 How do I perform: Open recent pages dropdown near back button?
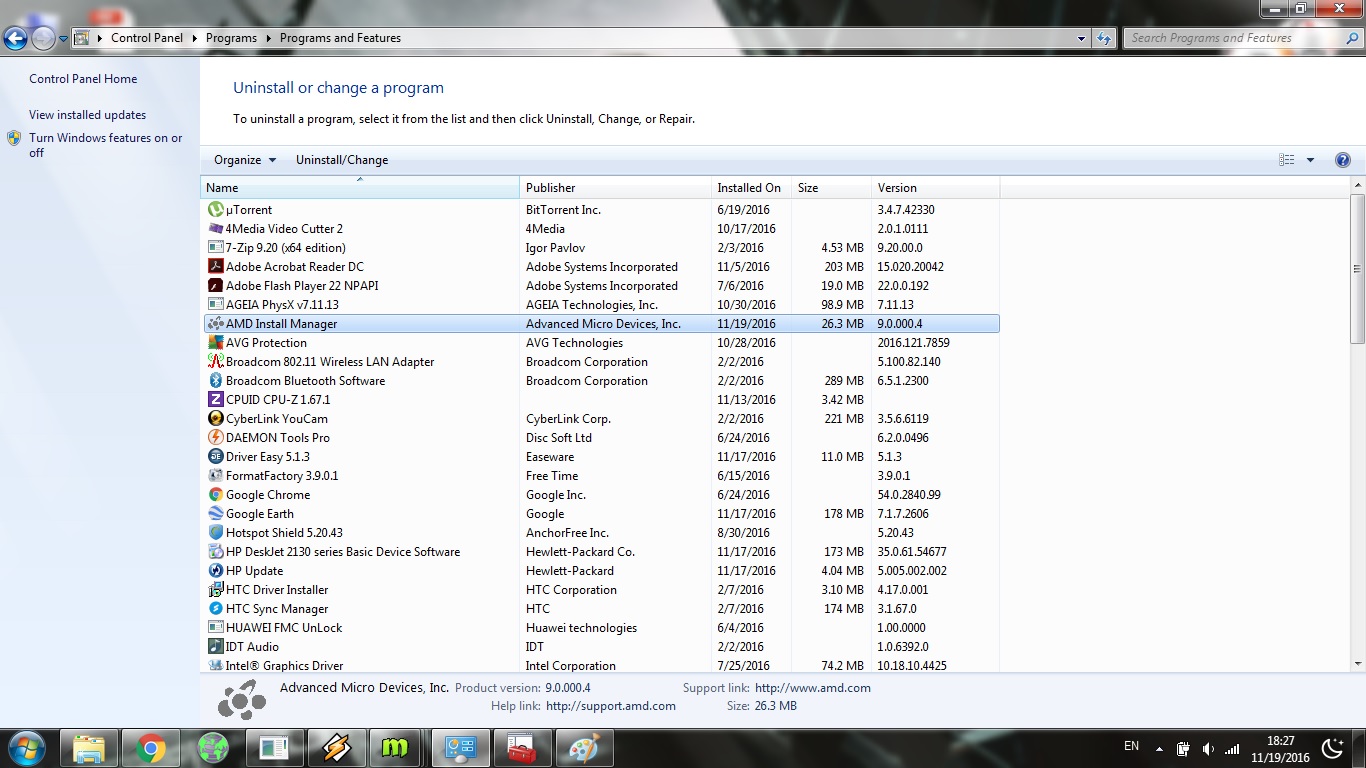tap(64, 39)
